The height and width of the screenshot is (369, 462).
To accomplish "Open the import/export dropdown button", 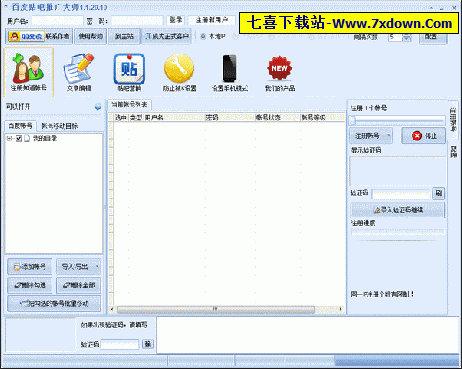I will coord(79,267).
